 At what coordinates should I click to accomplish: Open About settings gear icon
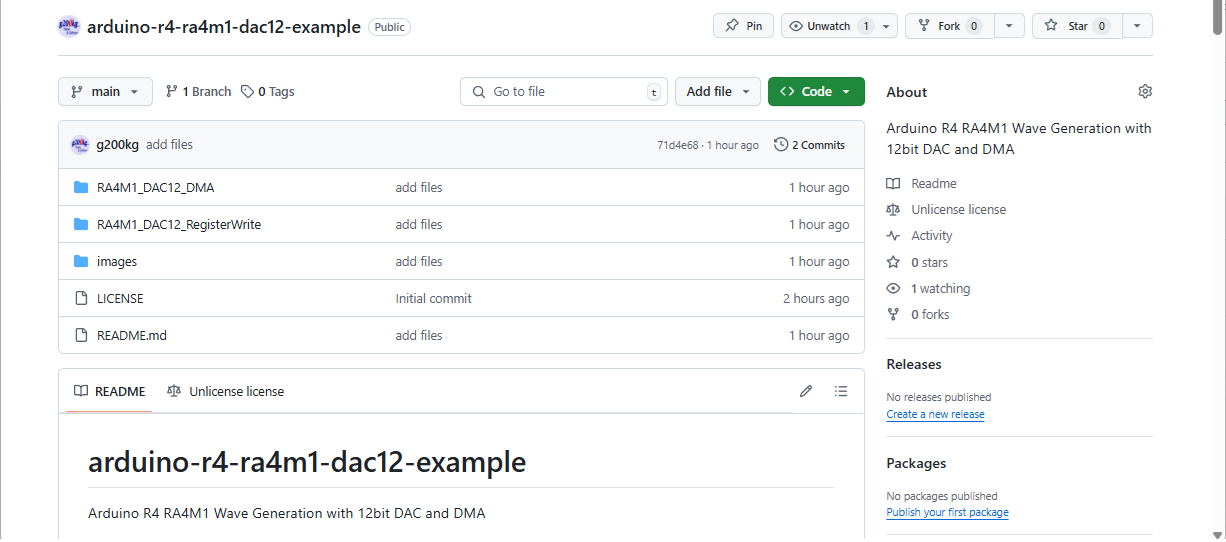1145,91
